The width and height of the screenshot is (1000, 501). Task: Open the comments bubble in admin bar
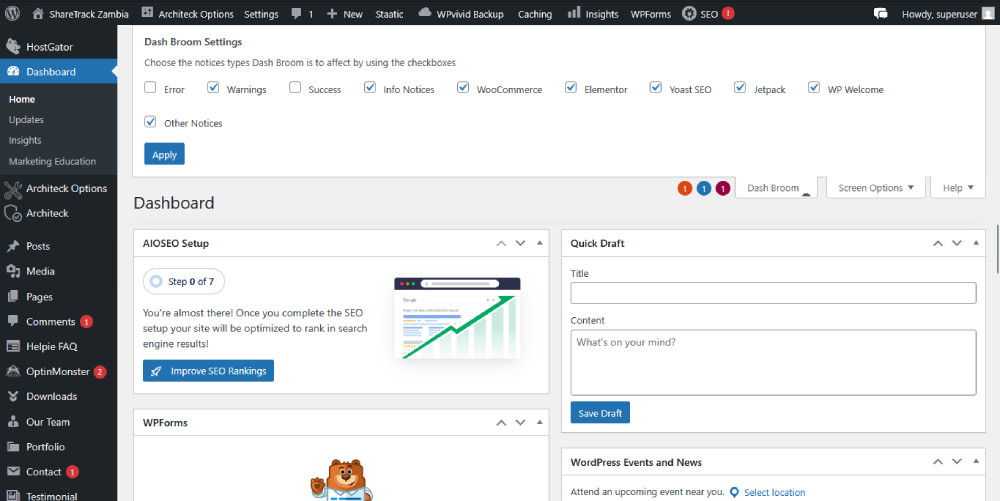click(296, 13)
